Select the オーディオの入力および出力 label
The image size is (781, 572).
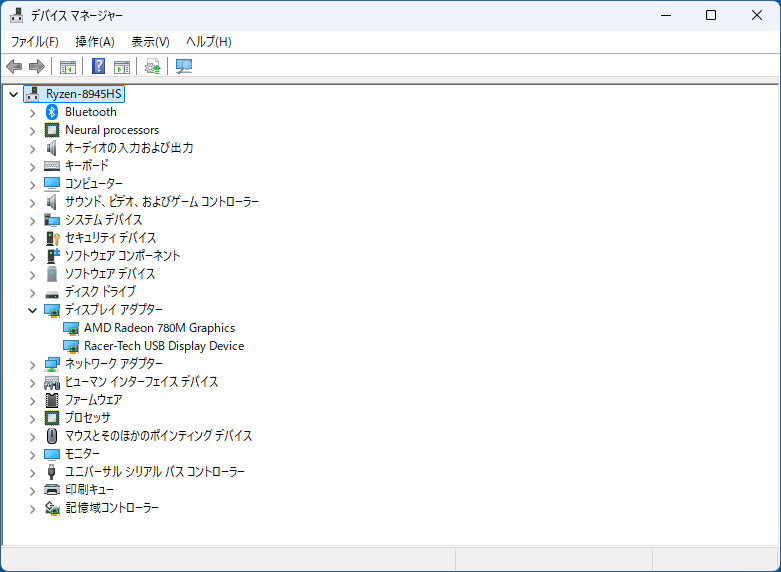tap(129, 147)
